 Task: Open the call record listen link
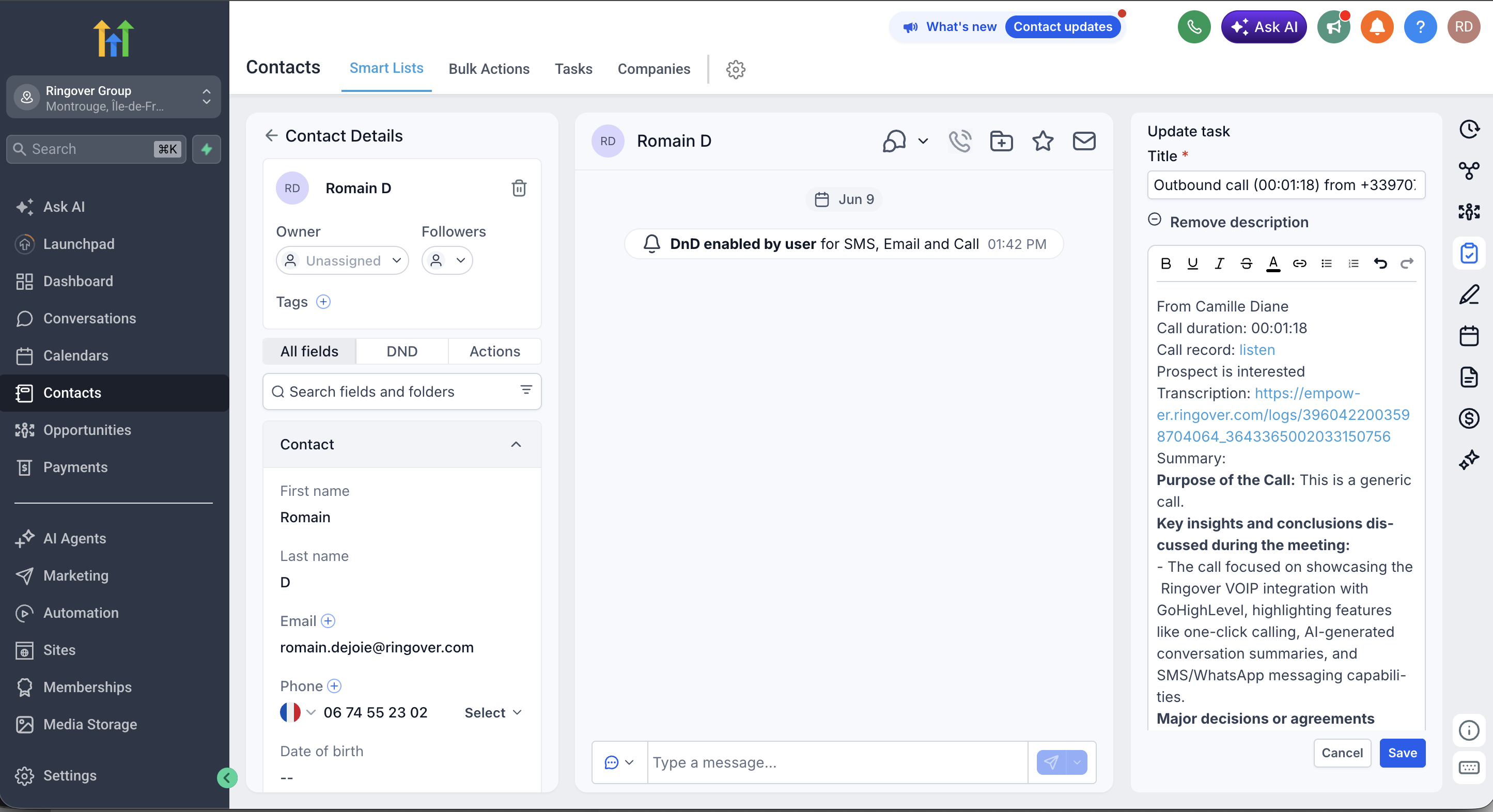point(1256,350)
